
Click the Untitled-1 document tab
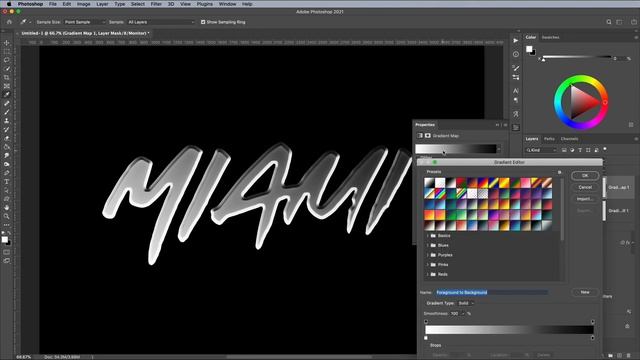[85, 33]
